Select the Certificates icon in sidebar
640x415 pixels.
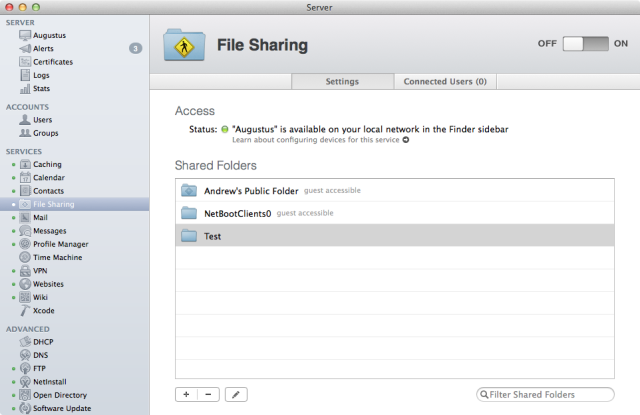point(25,62)
